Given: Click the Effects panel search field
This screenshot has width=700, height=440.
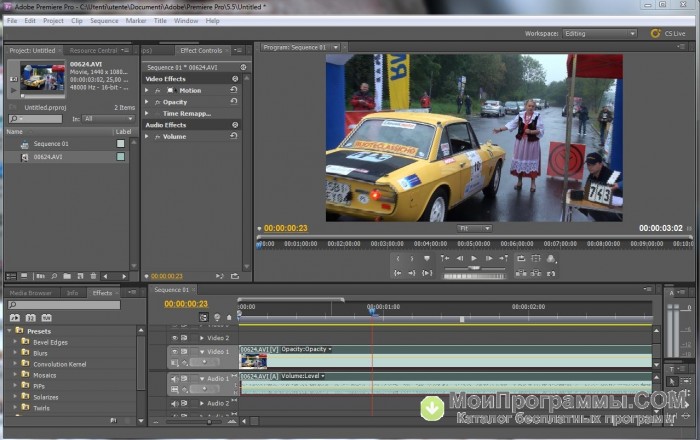Looking at the screenshot, I should click(x=64, y=305).
